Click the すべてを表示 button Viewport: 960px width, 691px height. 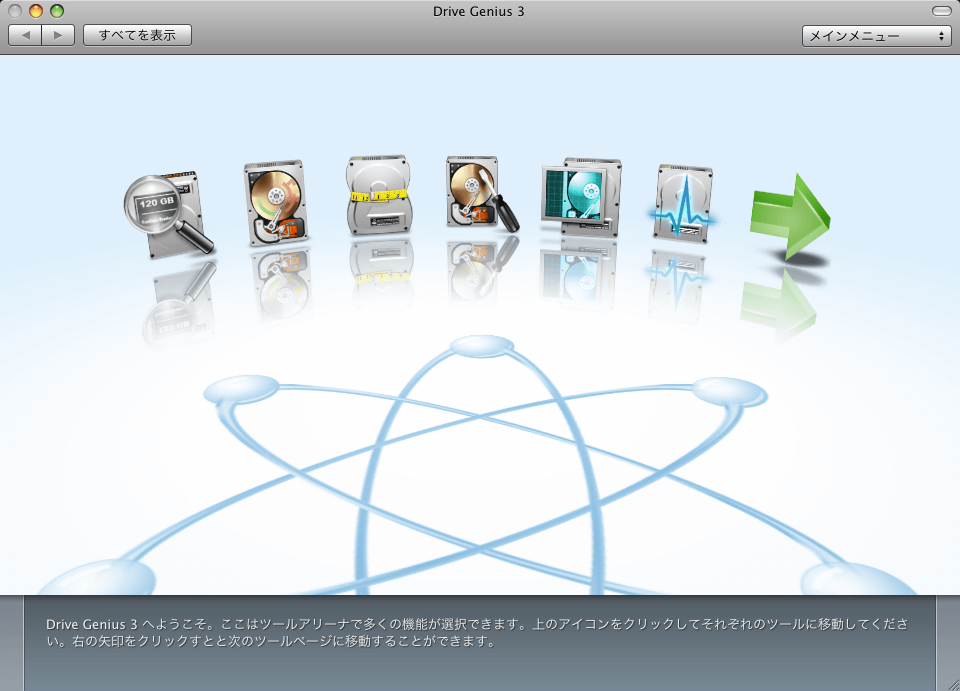point(137,35)
